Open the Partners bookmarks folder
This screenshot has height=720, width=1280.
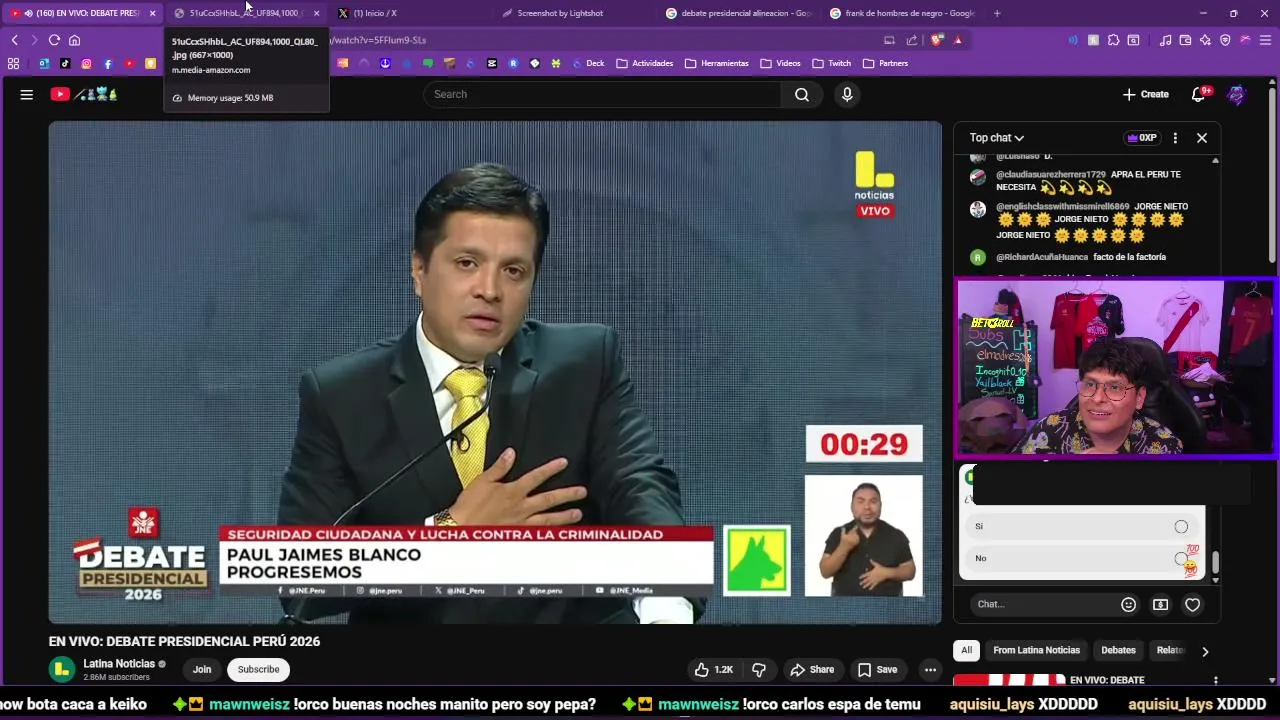point(886,63)
